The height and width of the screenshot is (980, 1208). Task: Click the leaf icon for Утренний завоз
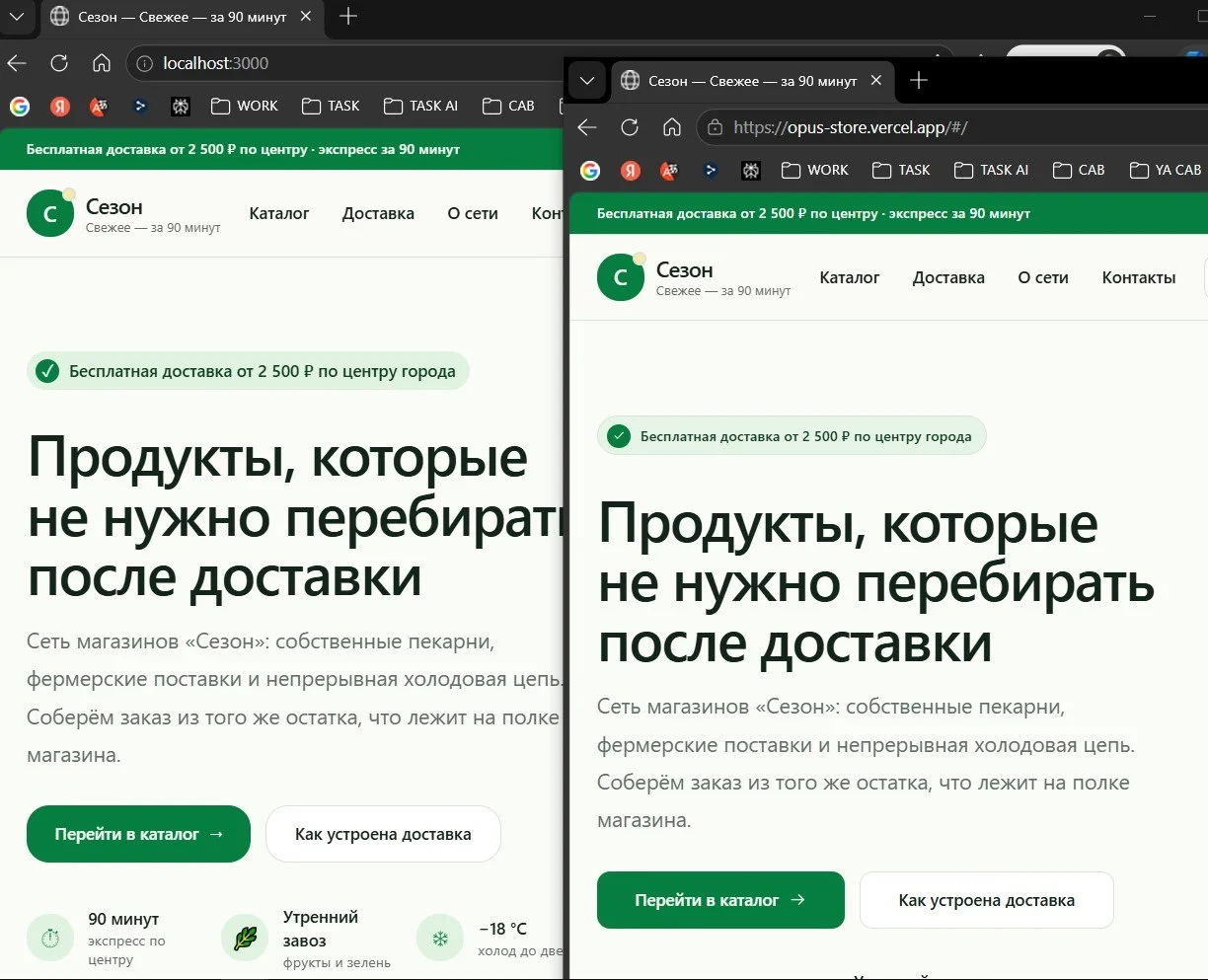coord(245,938)
